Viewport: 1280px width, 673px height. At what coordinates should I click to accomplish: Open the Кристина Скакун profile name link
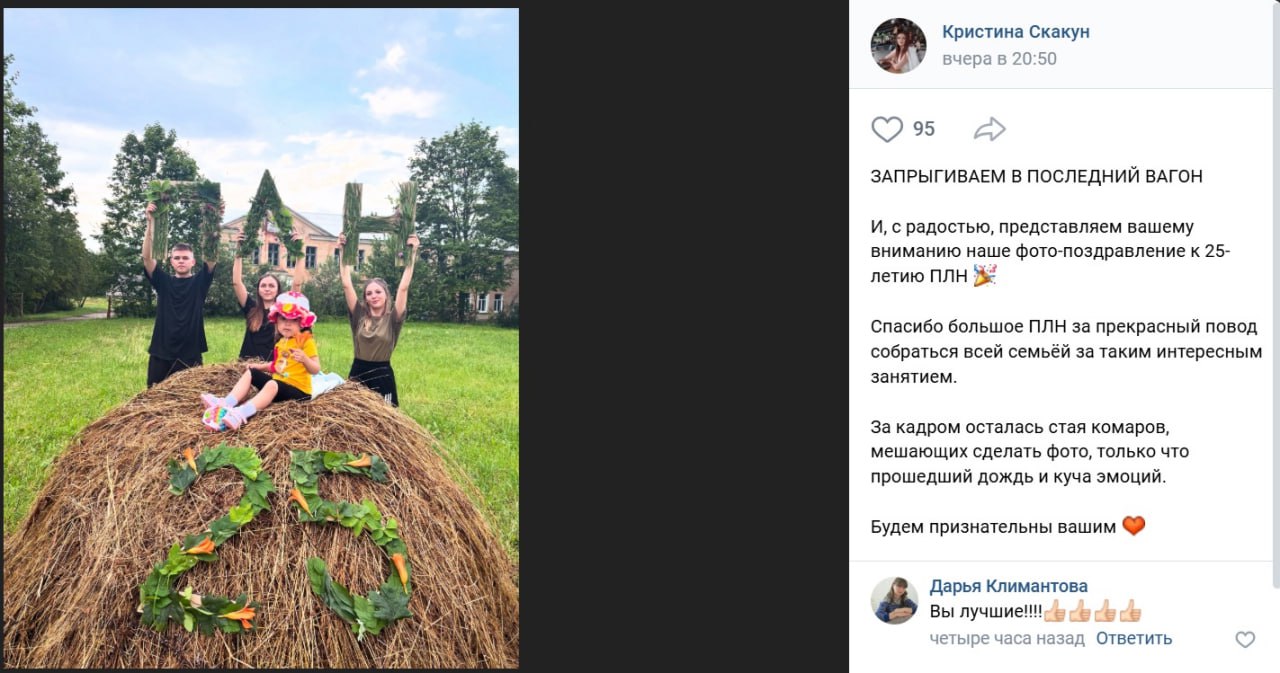coord(1016,32)
